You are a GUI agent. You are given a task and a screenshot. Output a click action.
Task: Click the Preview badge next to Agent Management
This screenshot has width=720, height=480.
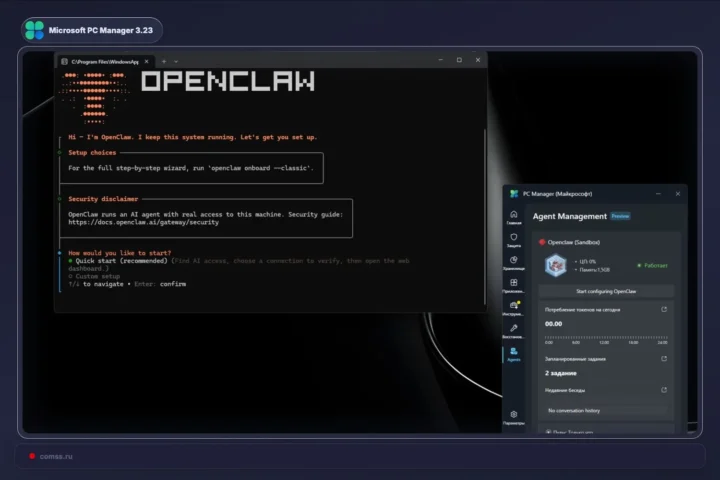click(620, 216)
